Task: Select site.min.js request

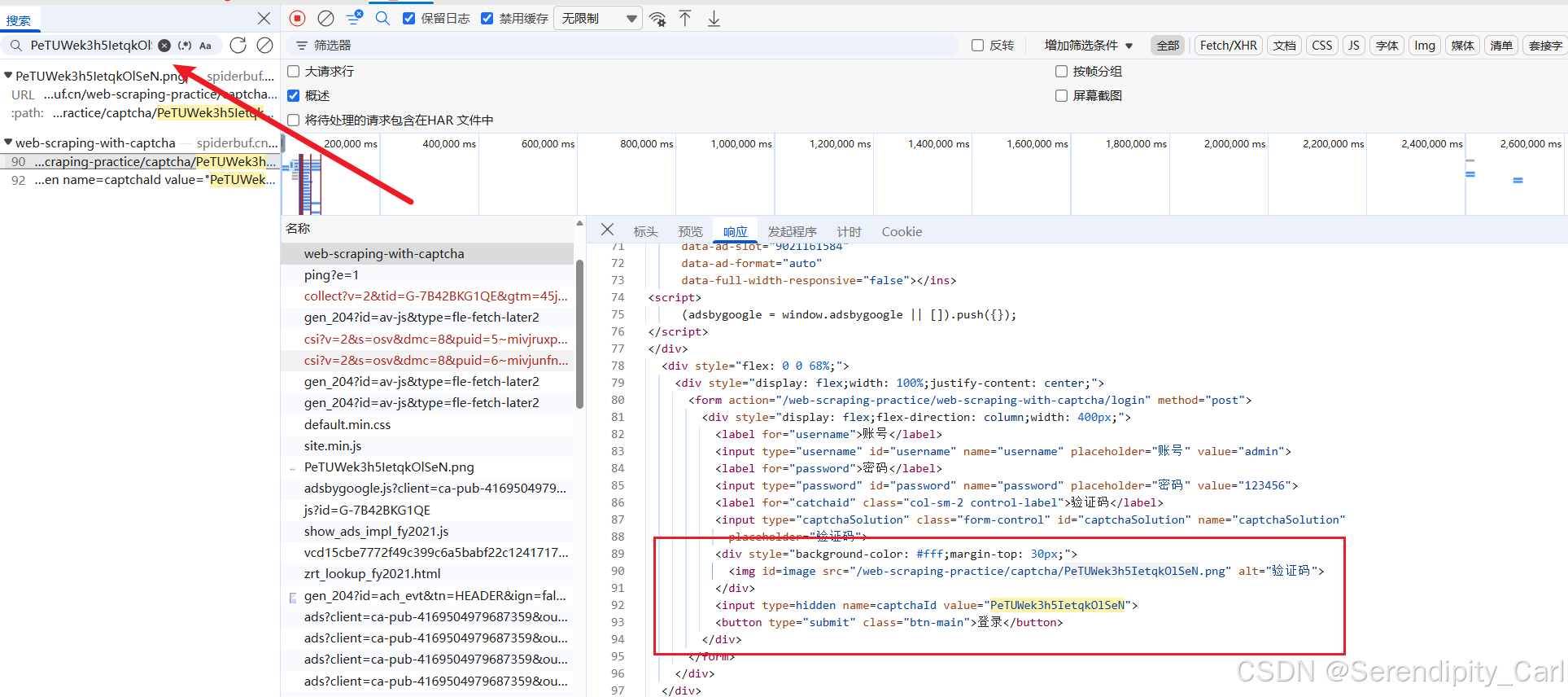Action: (x=427, y=446)
